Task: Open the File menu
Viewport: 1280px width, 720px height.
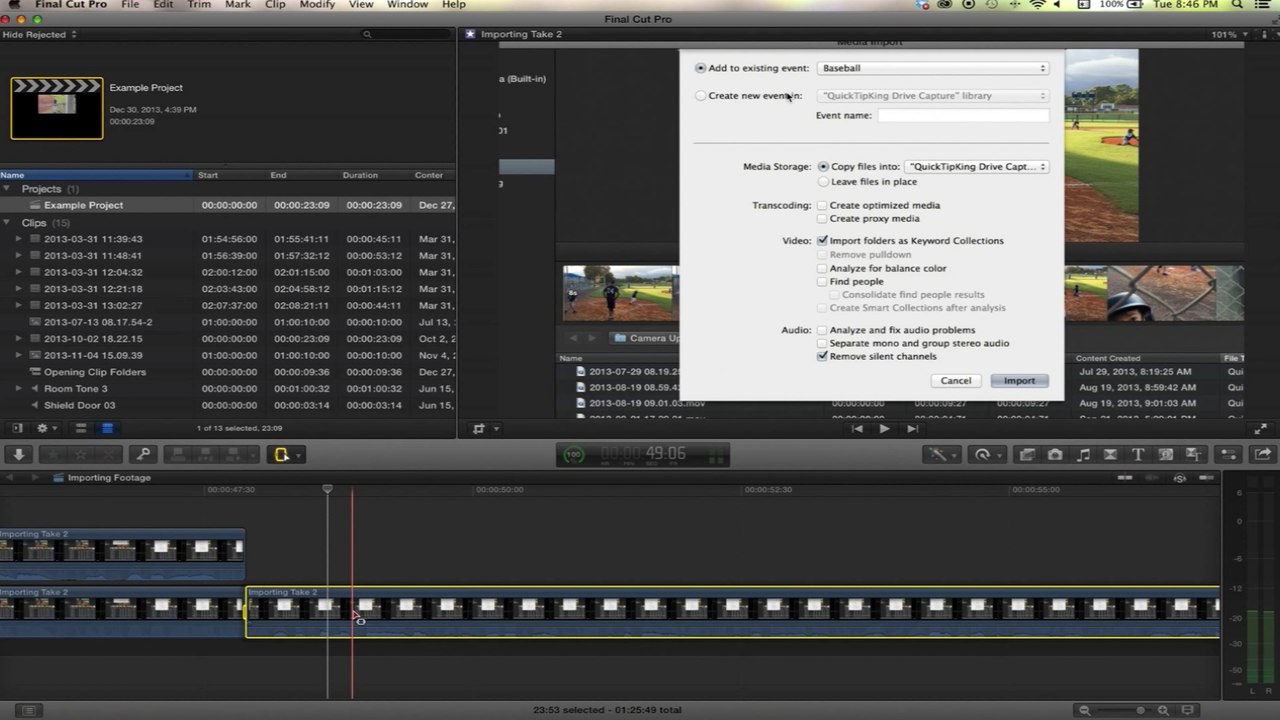Action: click(130, 5)
